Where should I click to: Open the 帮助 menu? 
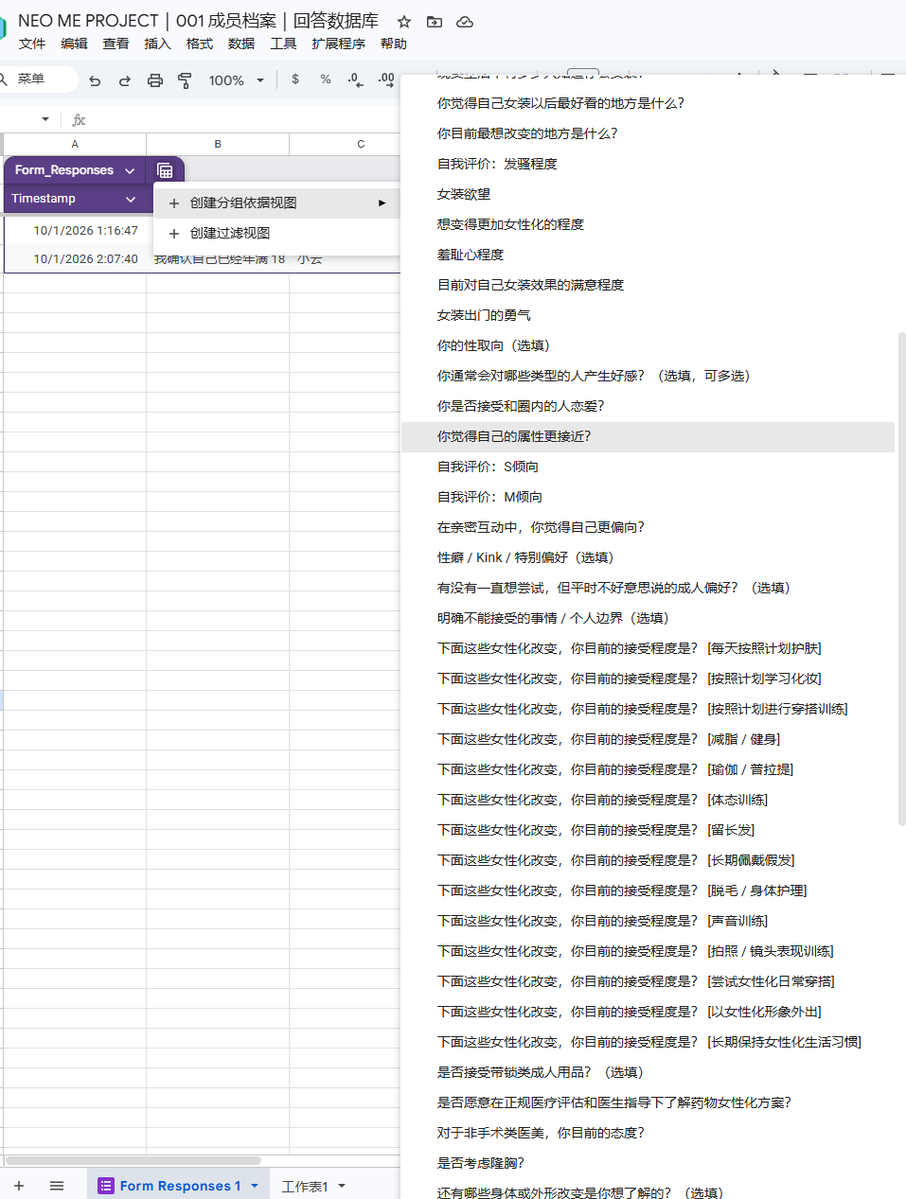pyautogui.click(x=394, y=44)
